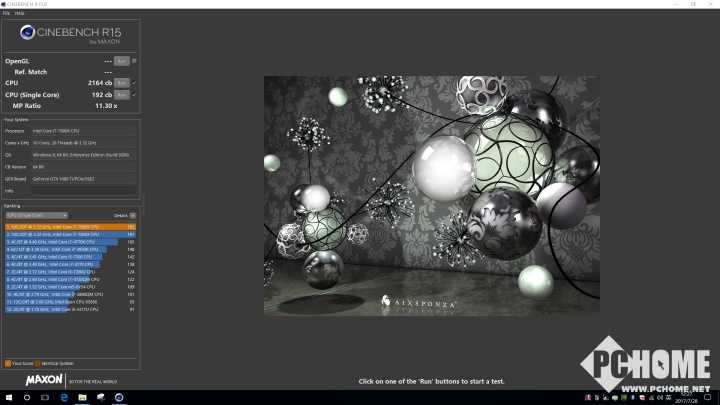Click the network icon in the system tray

[x=651, y=398]
